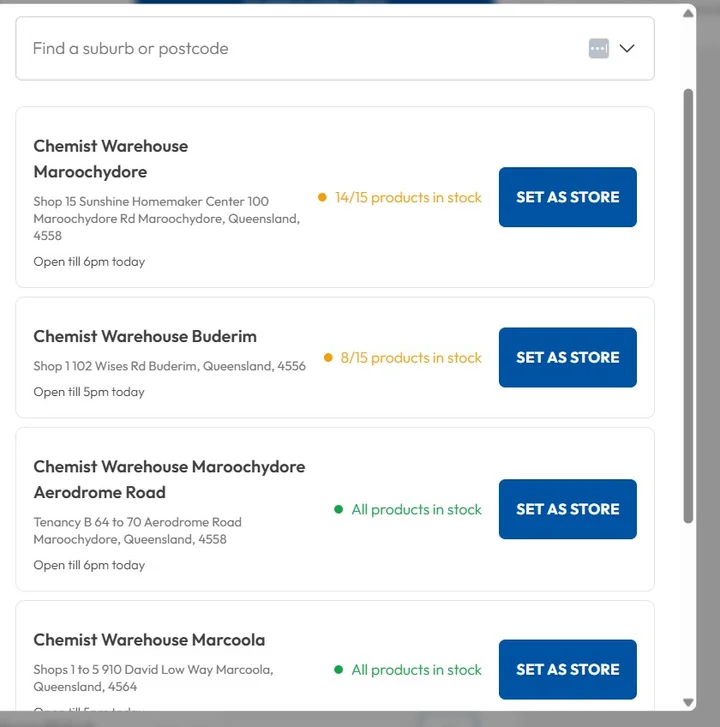Click the green stock dot for Aerodrome Road
The image size is (720, 727).
(339, 510)
